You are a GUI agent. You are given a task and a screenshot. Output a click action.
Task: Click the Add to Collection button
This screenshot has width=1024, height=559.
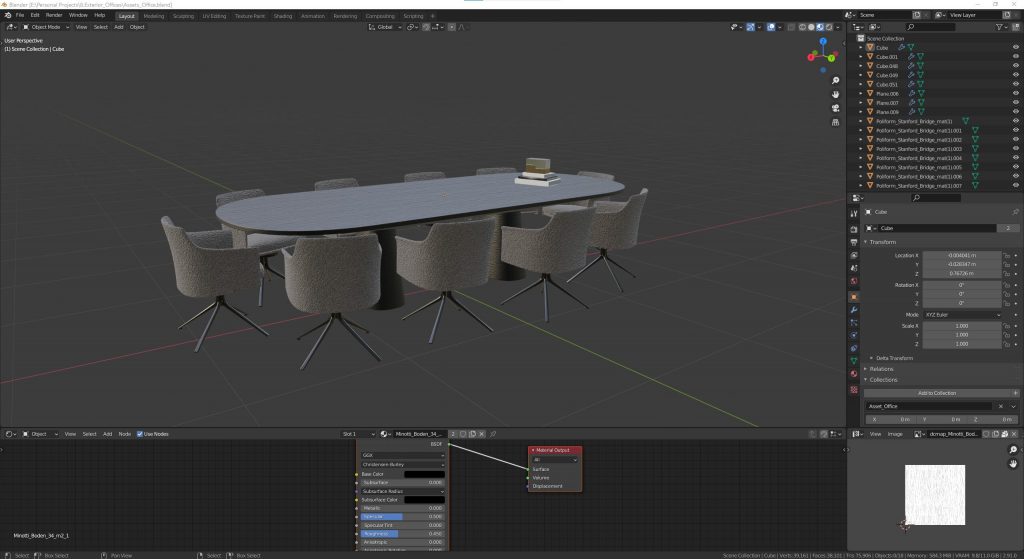pyautogui.click(x=937, y=393)
